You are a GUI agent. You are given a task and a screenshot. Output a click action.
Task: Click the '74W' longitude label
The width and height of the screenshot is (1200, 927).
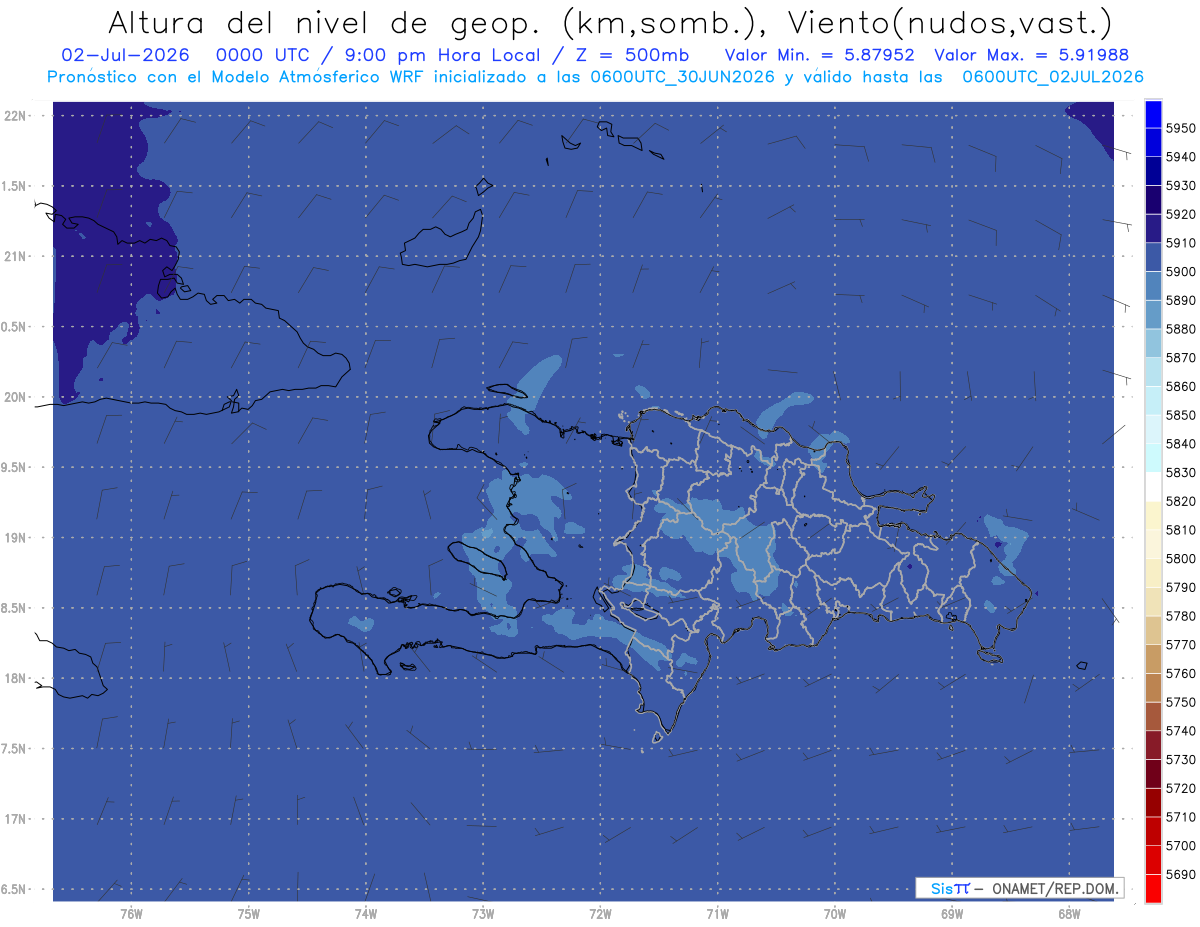tap(365, 915)
